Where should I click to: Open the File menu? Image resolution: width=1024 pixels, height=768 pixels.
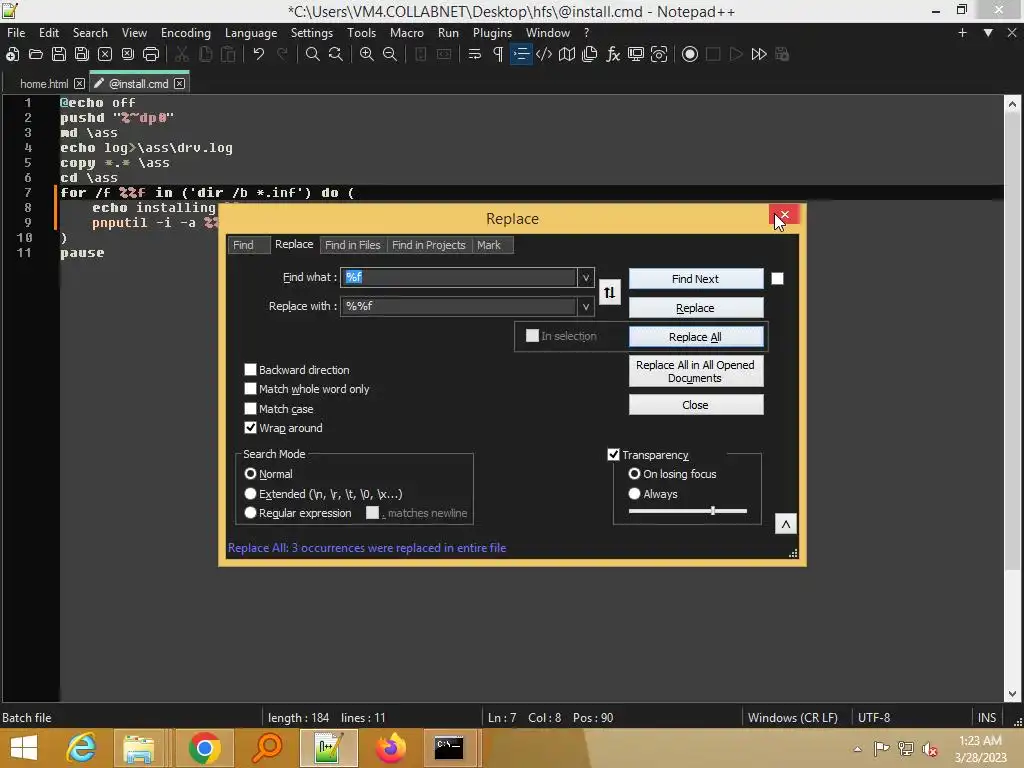[16, 33]
